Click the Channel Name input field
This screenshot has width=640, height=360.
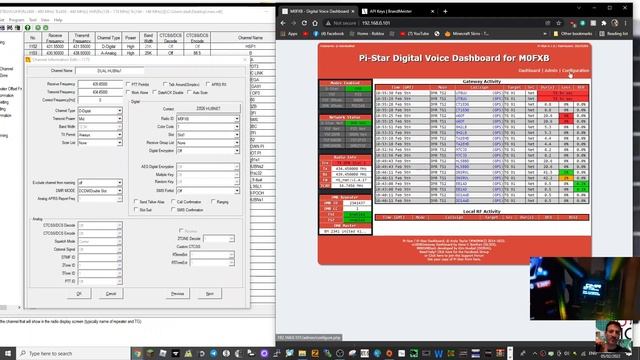109,71
